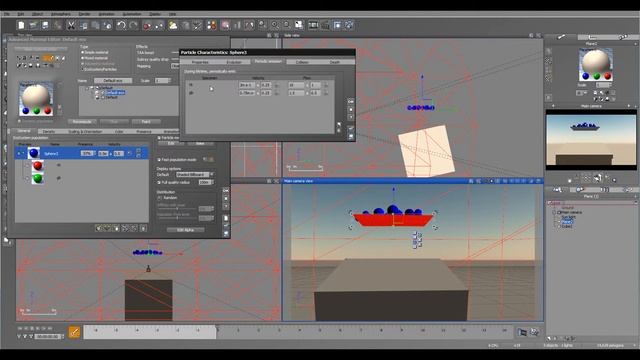
Task: Select the Mixed material radio button
Action: (x=82, y=58)
